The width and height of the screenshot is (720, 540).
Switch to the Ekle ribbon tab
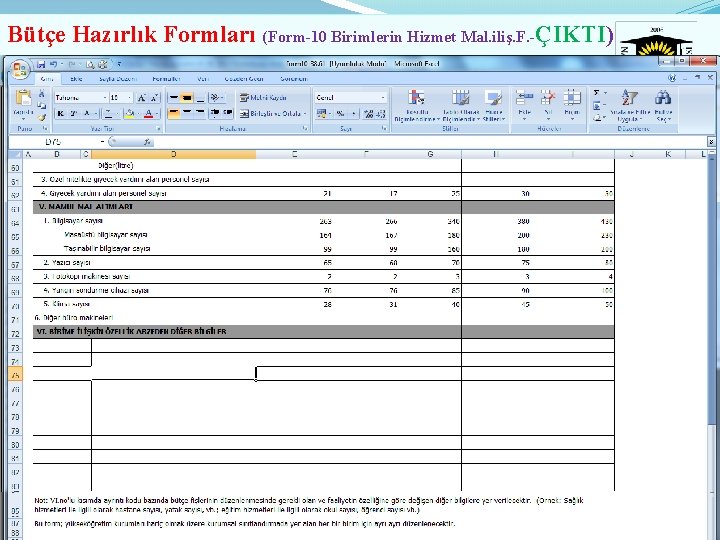76,79
